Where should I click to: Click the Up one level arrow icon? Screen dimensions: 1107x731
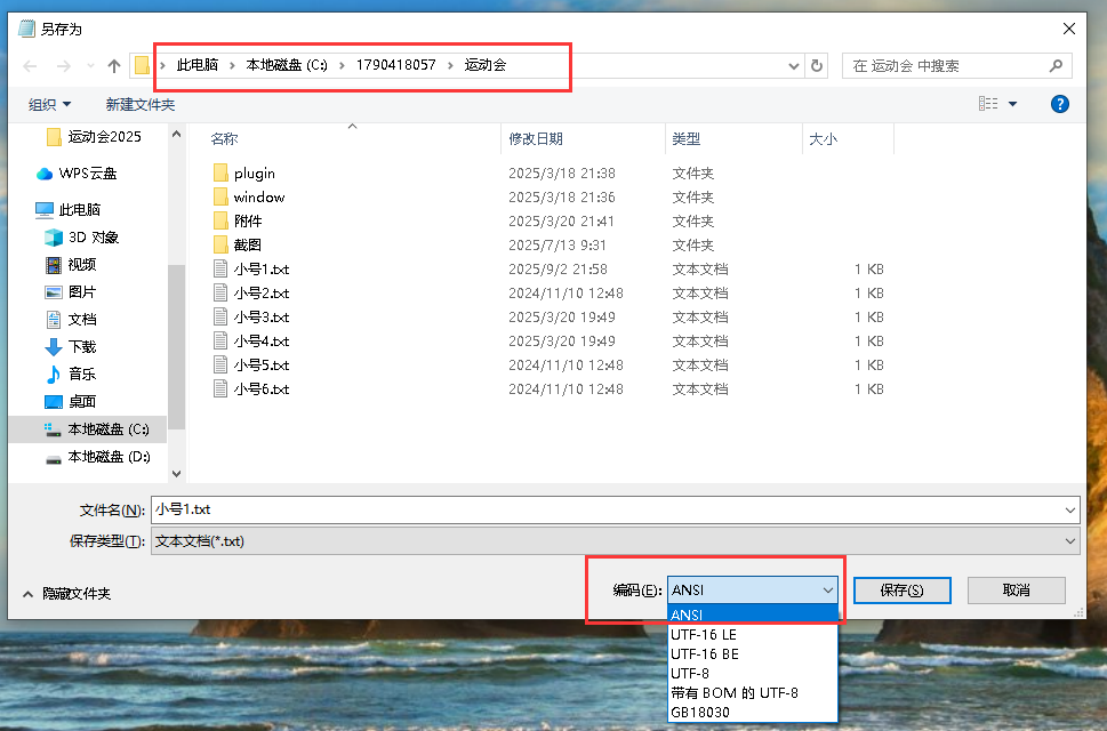point(114,66)
